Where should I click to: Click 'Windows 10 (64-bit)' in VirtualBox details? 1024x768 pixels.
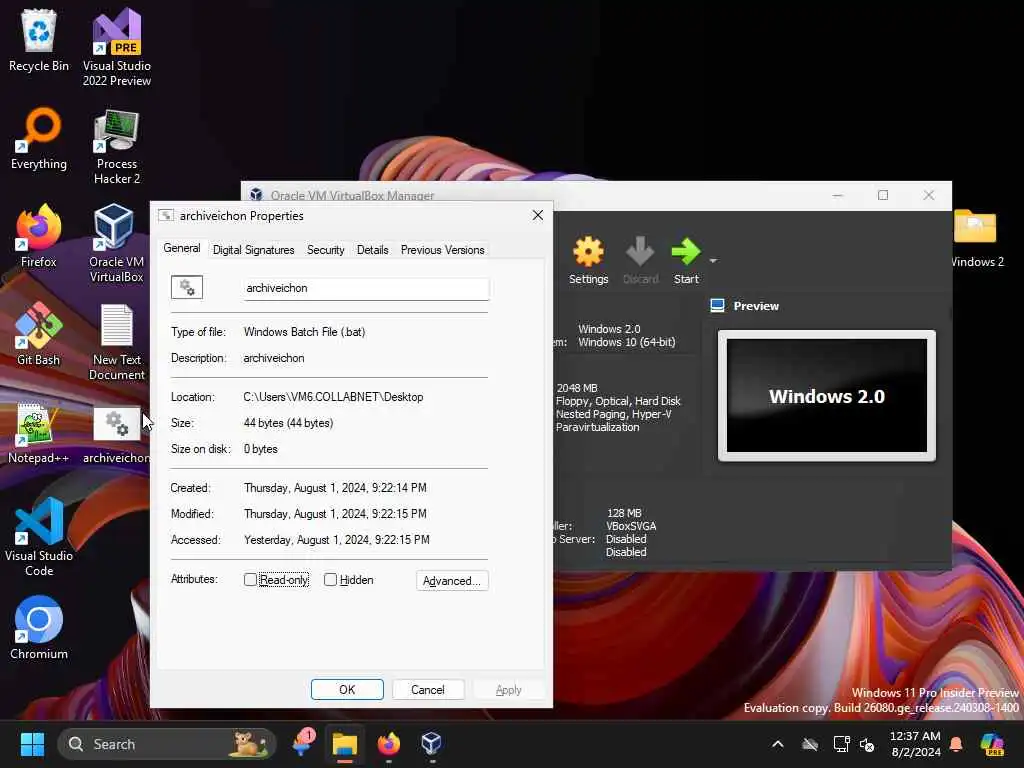point(627,342)
